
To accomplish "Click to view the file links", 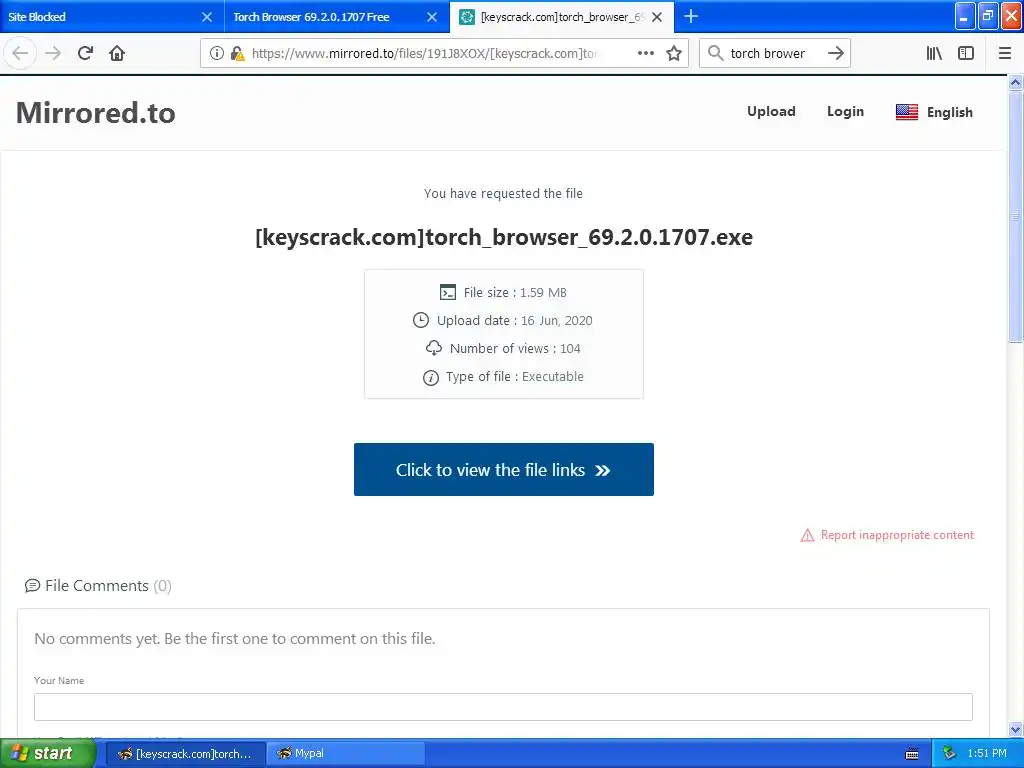I will coord(504,470).
